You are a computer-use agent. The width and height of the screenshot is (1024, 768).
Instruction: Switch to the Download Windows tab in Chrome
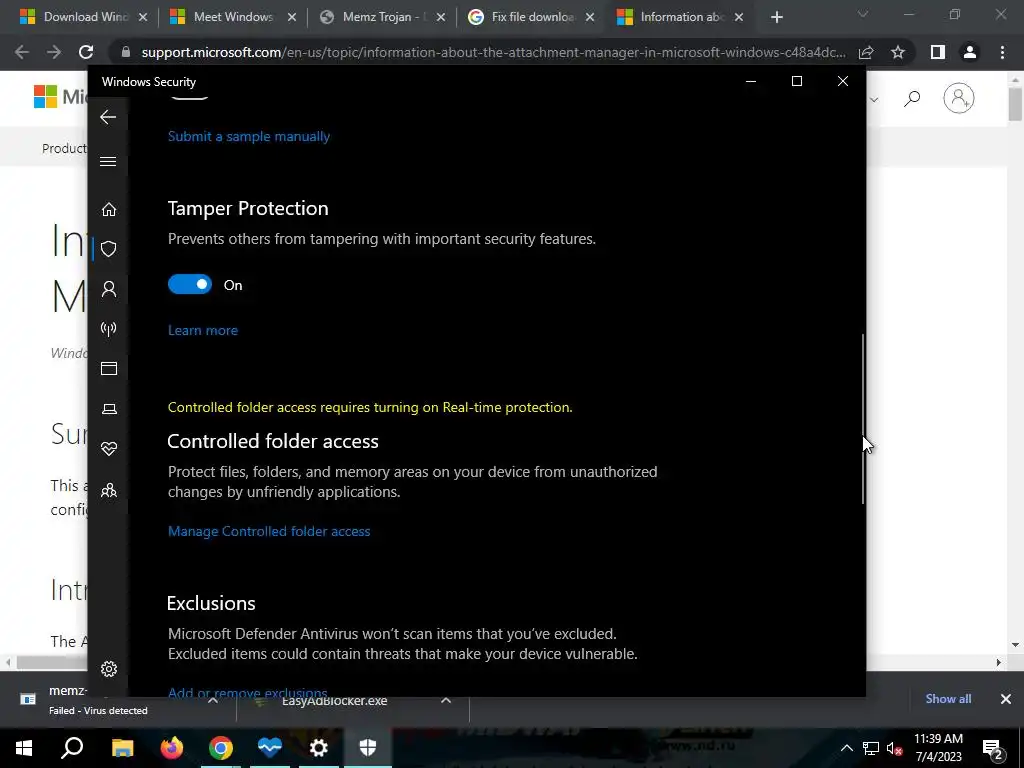[x=82, y=17]
